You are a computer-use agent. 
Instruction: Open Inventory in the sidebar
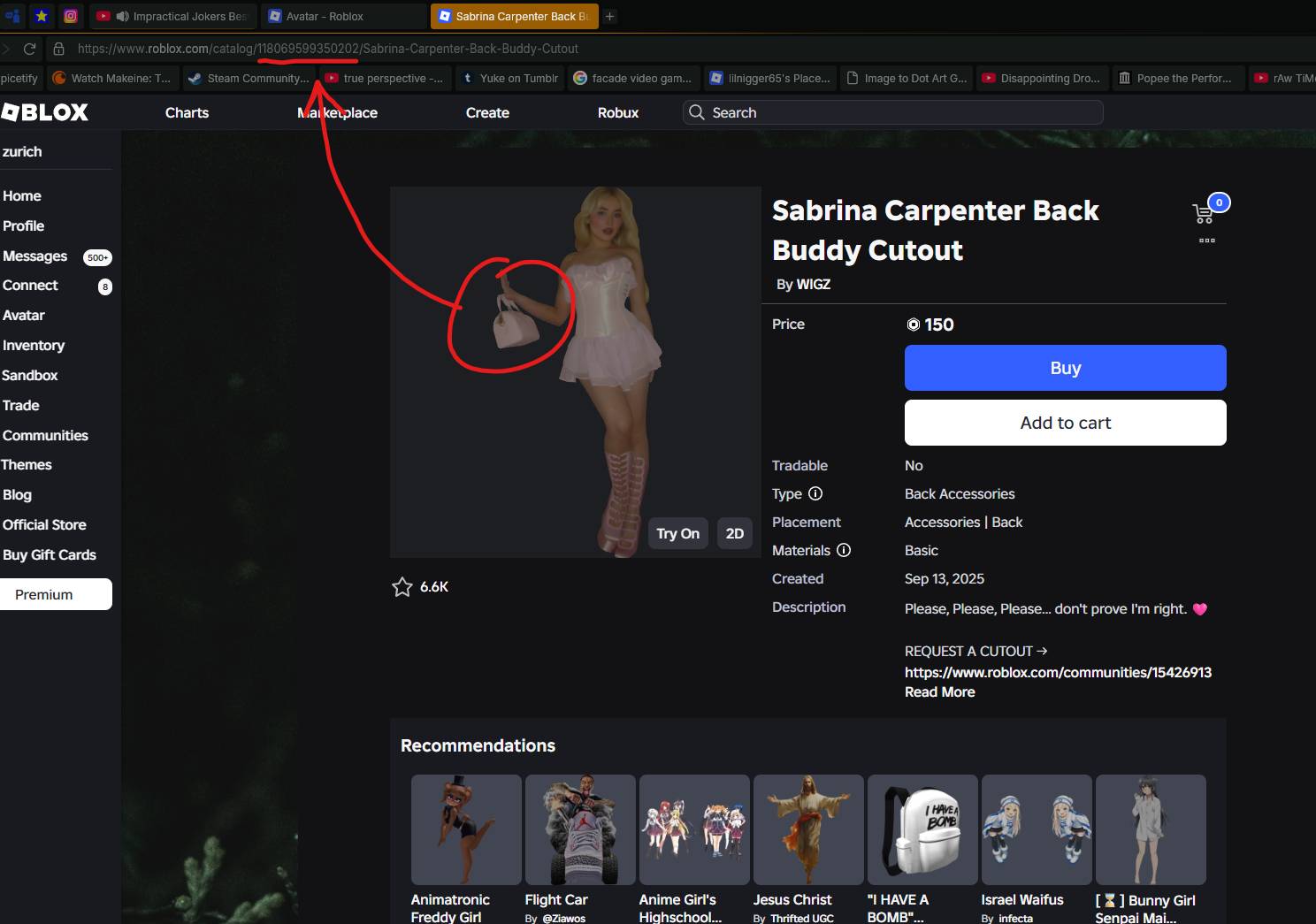coord(34,346)
